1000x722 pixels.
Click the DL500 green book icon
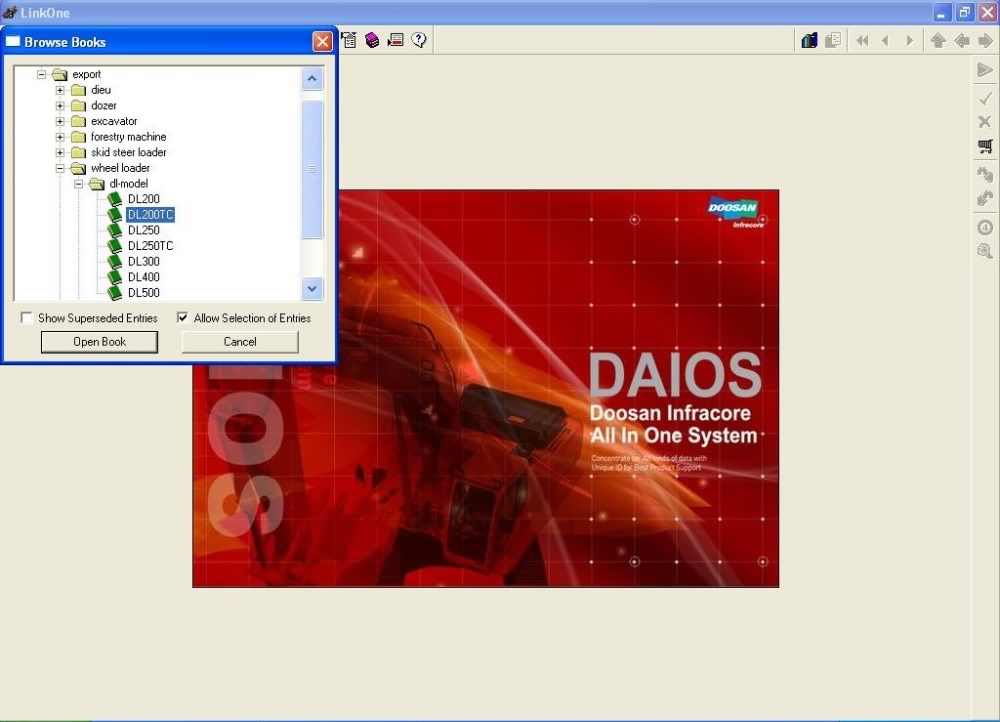click(x=115, y=293)
